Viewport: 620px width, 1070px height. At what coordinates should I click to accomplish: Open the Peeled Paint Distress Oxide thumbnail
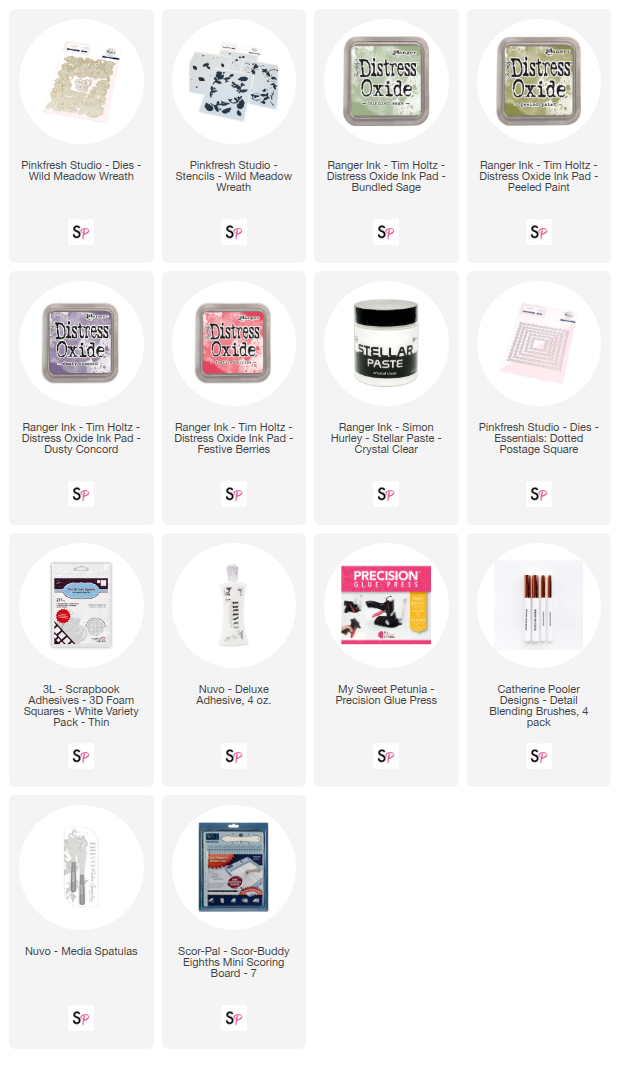(x=539, y=81)
